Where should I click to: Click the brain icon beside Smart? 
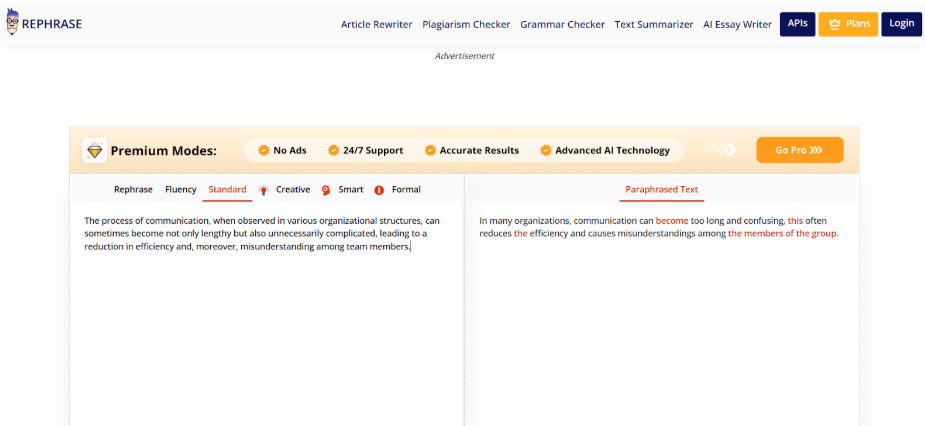[326, 190]
